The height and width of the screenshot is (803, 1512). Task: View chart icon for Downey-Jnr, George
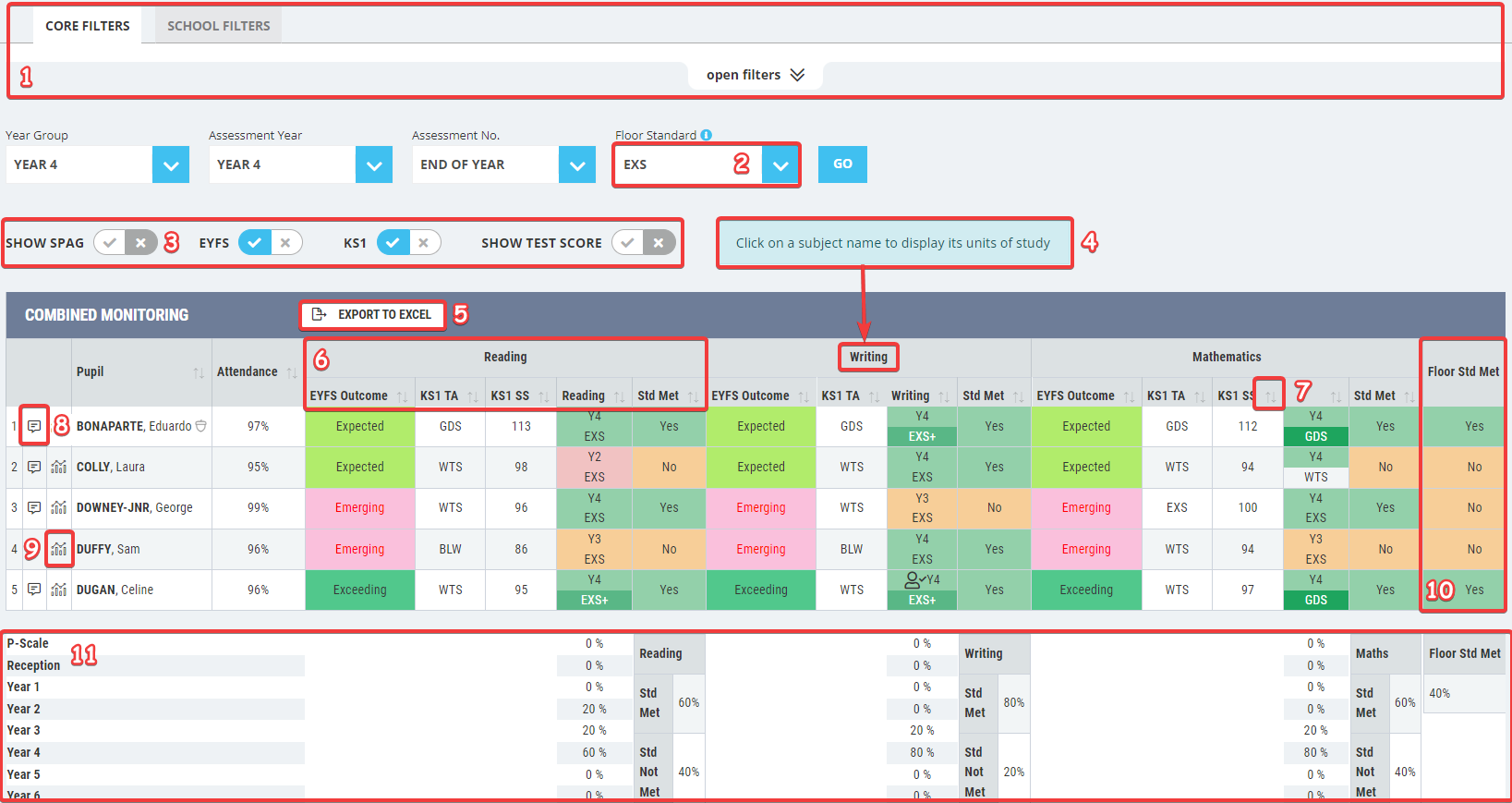[59, 507]
